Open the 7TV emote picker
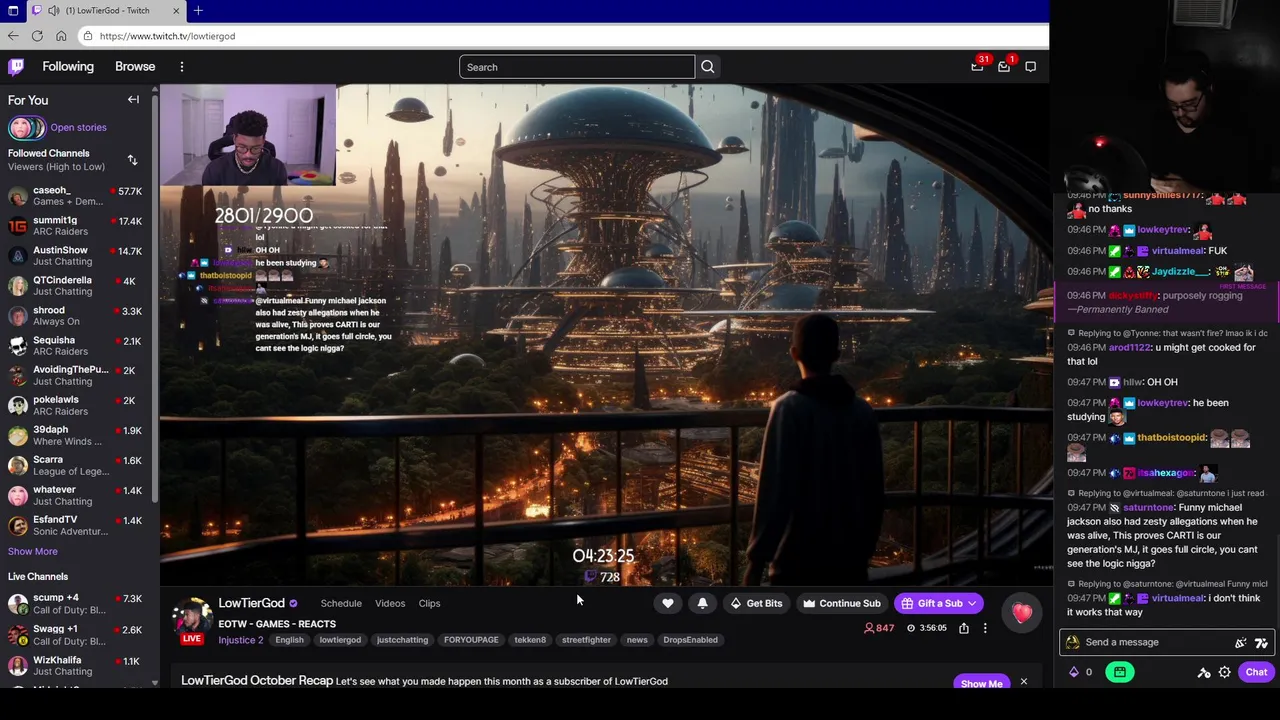 click(x=1261, y=643)
